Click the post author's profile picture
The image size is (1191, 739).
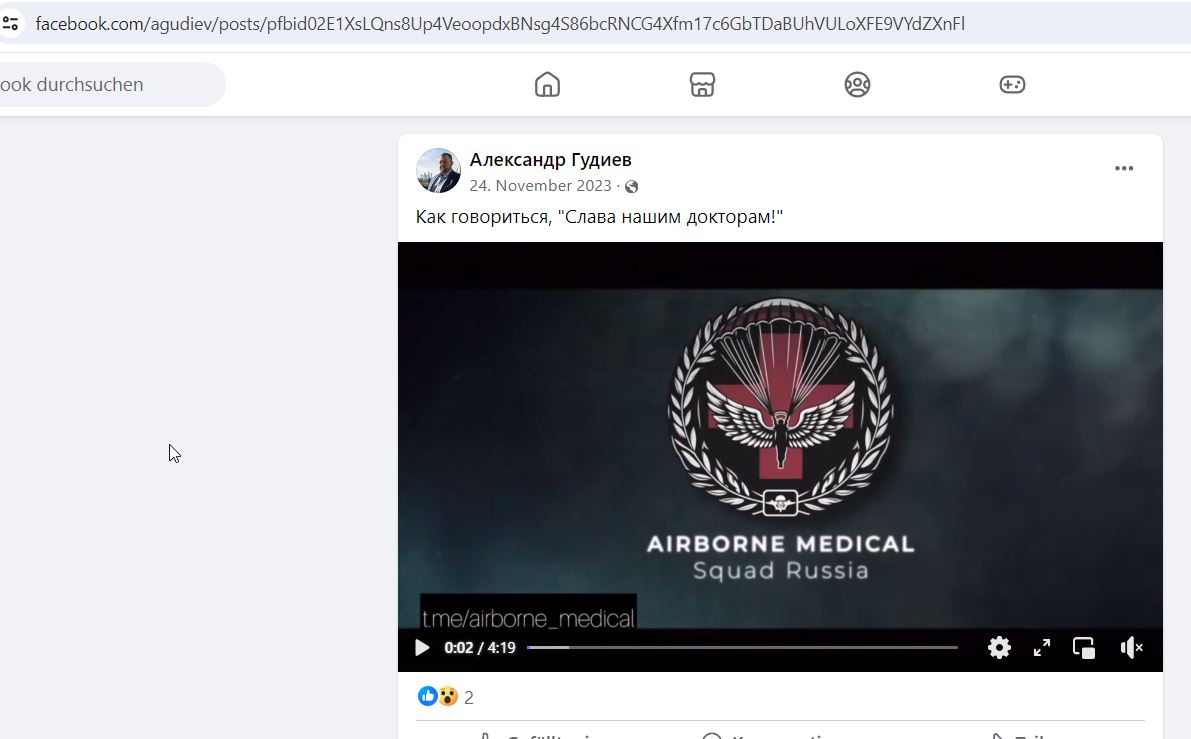[x=438, y=171]
